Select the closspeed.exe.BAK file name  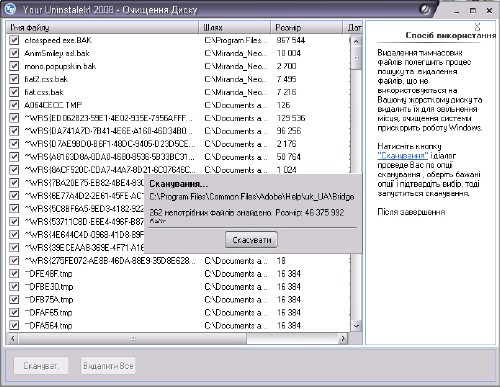tap(58, 40)
